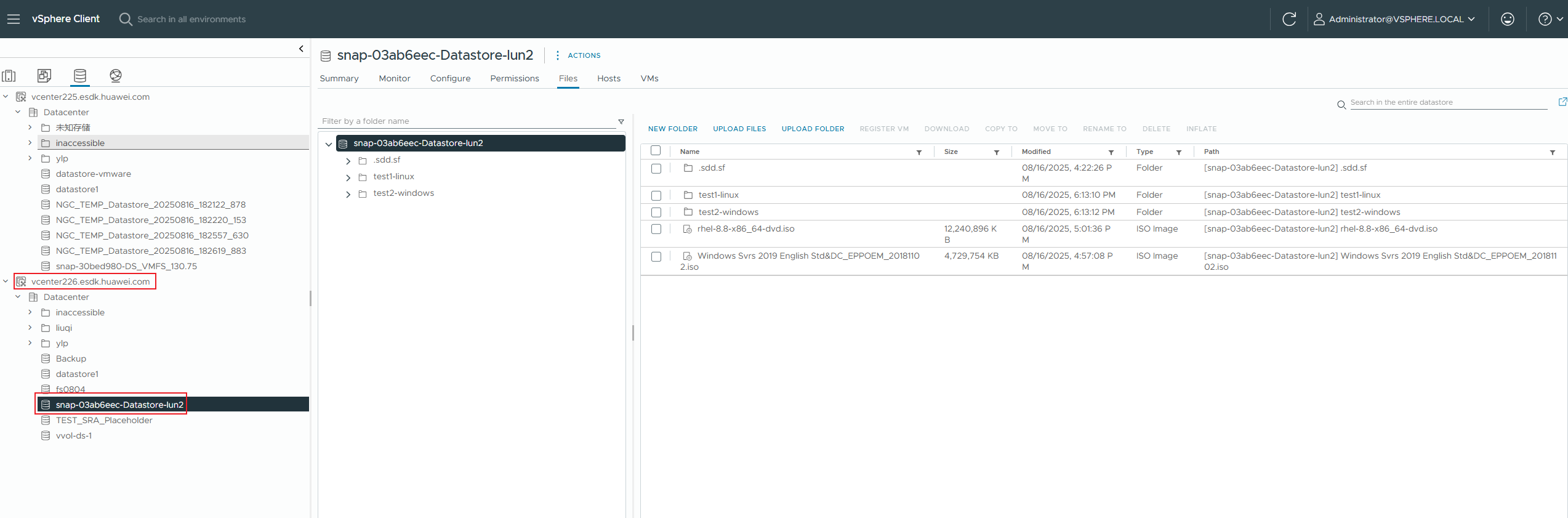Select NGC_TEMP_Datastore_20250816_182557_630
Image resolution: width=1568 pixels, height=518 pixels.
152,235
